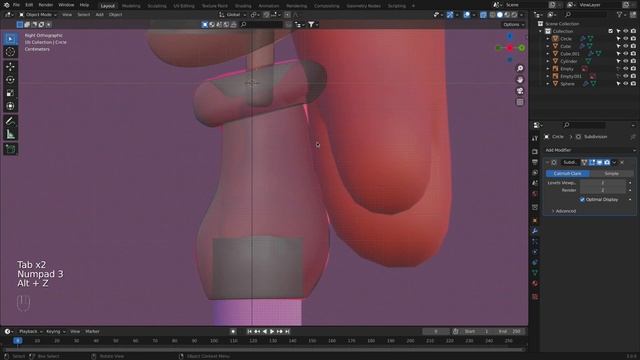Open the Modifier properties wrench tab
The width and height of the screenshot is (640, 360).
tap(535, 231)
